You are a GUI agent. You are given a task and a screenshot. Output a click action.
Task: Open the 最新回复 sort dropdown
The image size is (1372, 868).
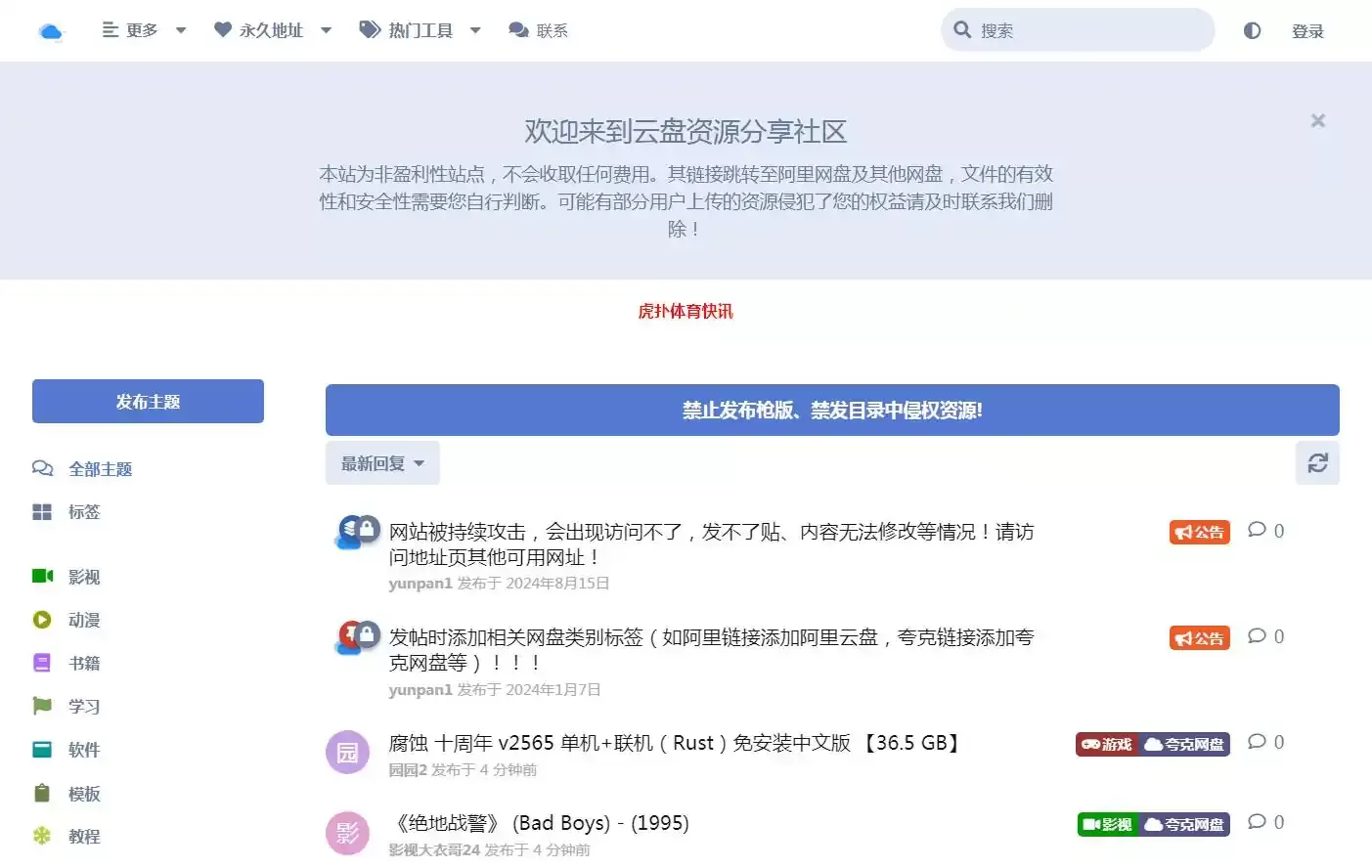pos(382,463)
